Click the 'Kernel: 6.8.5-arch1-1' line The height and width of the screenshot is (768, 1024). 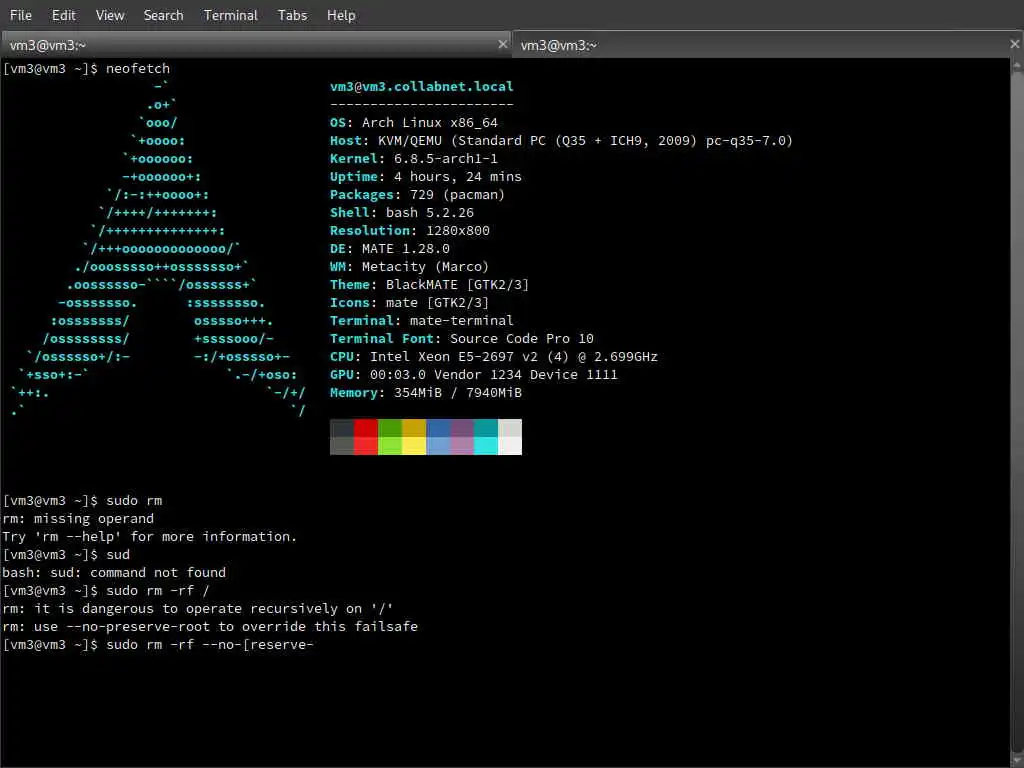click(414, 158)
